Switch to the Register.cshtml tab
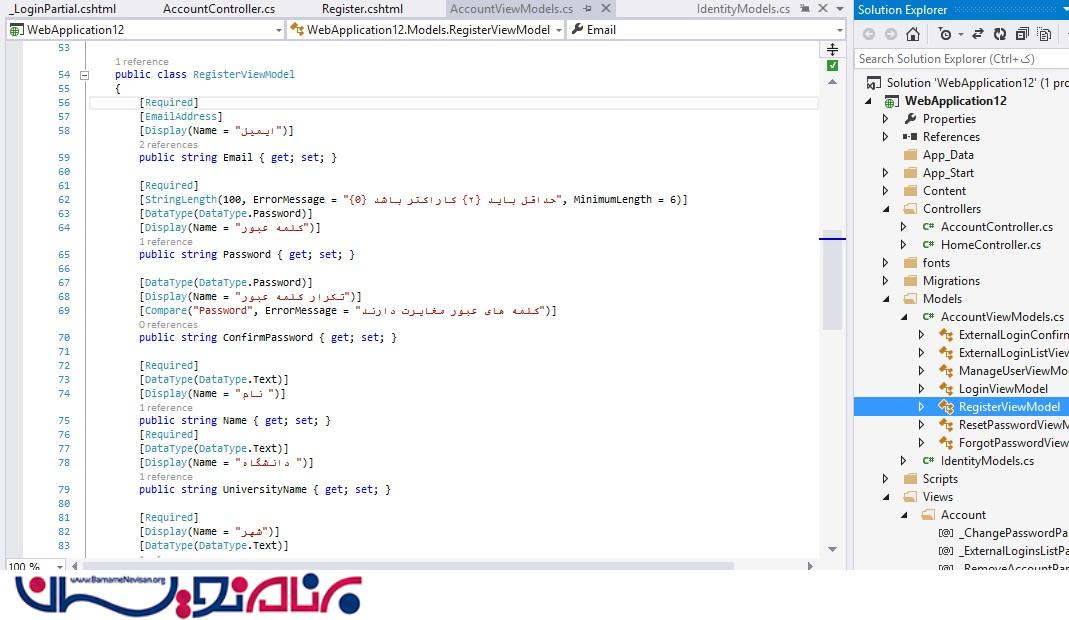1069x620 pixels. click(x=362, y=9)
